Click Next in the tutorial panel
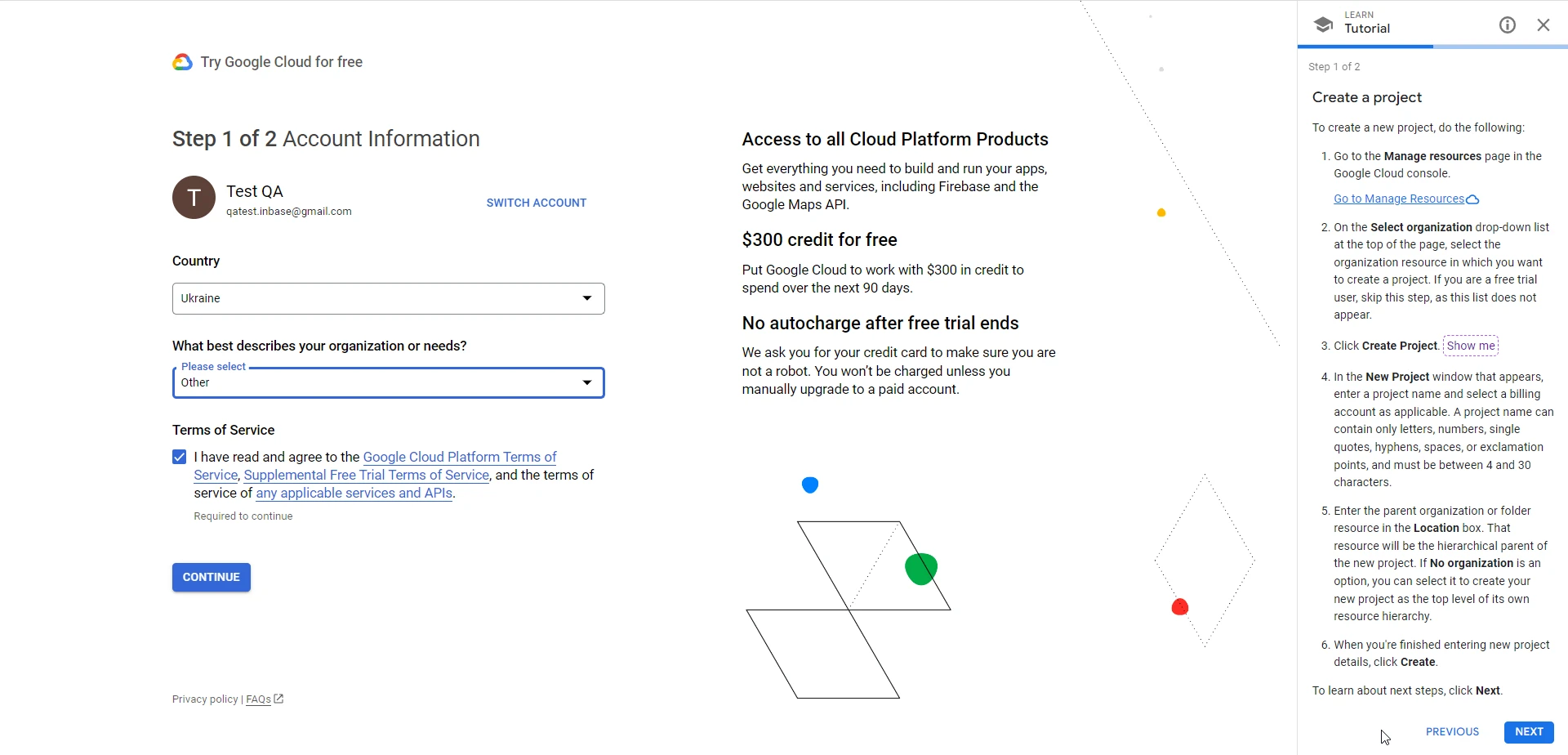1568x755 pixels. point(1529,732)
